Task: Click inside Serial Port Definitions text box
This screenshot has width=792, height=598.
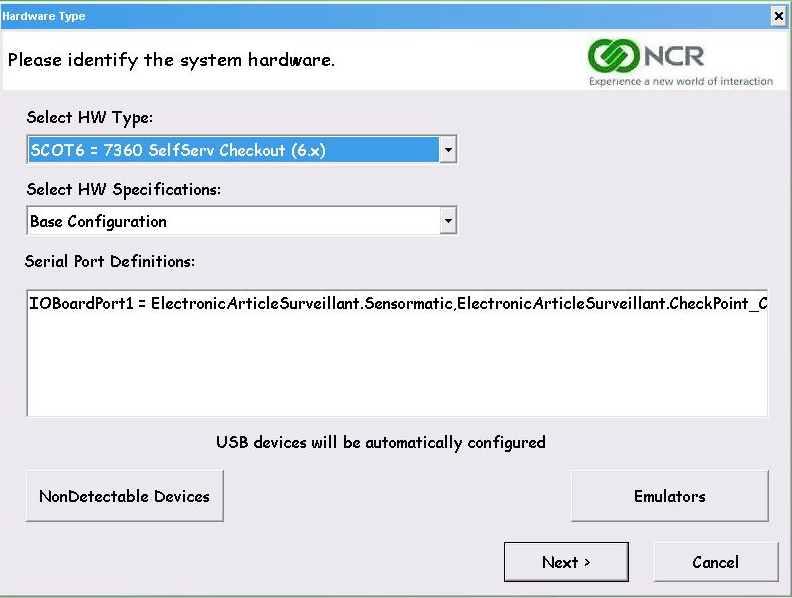Action: point(398,353)
